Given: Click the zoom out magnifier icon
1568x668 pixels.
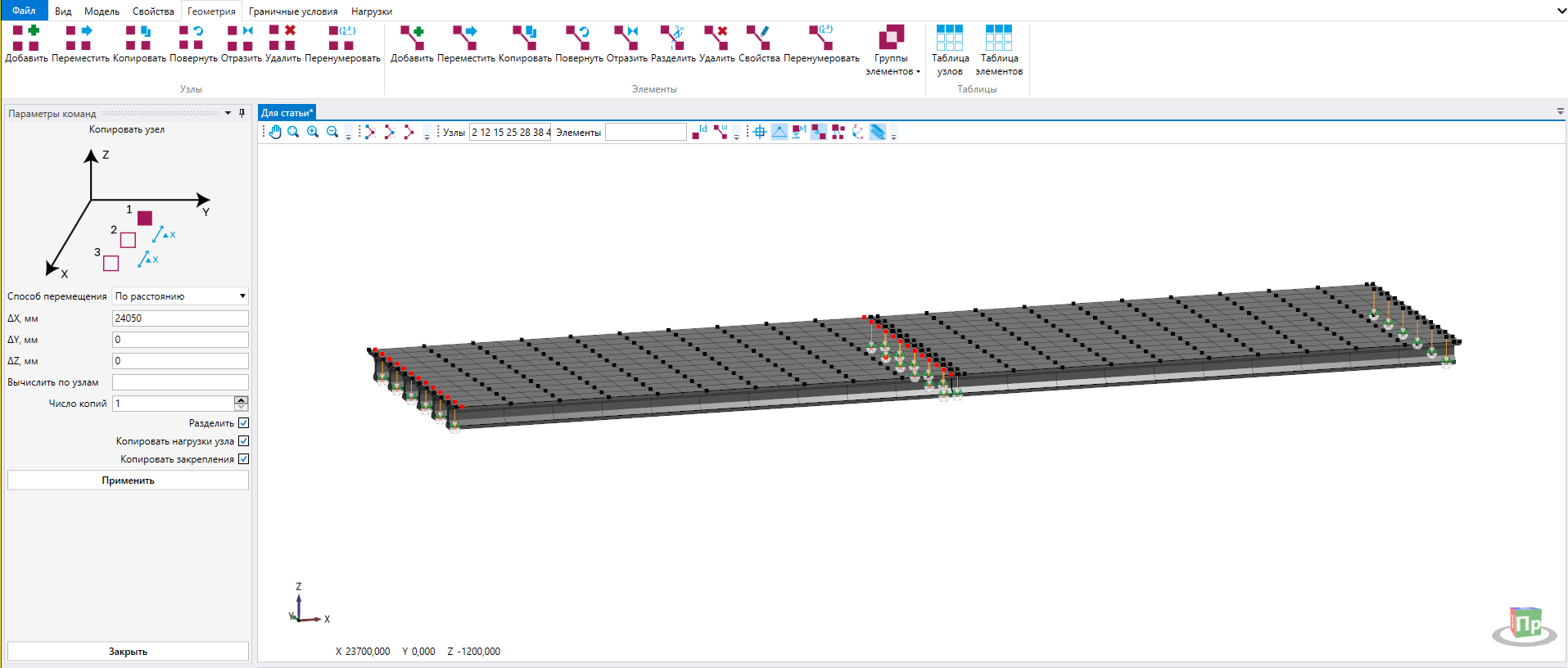Looking at the screenshot, I should [x=332, y=132].
